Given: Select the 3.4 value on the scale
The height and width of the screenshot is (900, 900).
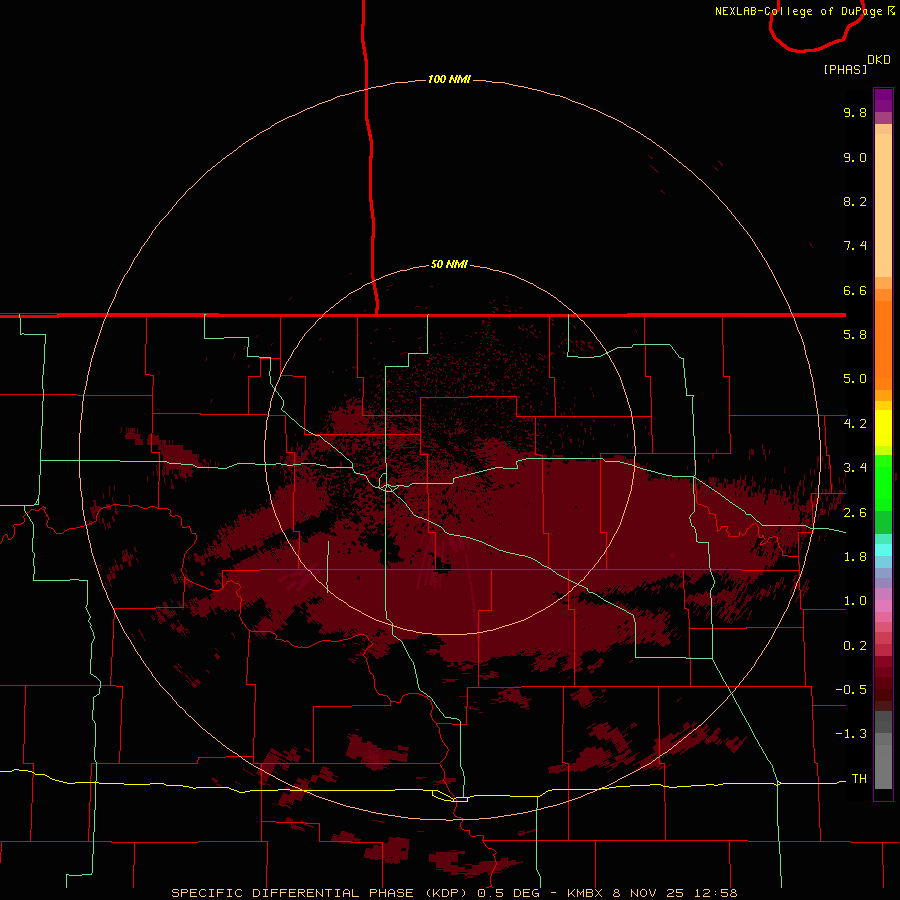Looking at the screenshot, I should 855,468.
